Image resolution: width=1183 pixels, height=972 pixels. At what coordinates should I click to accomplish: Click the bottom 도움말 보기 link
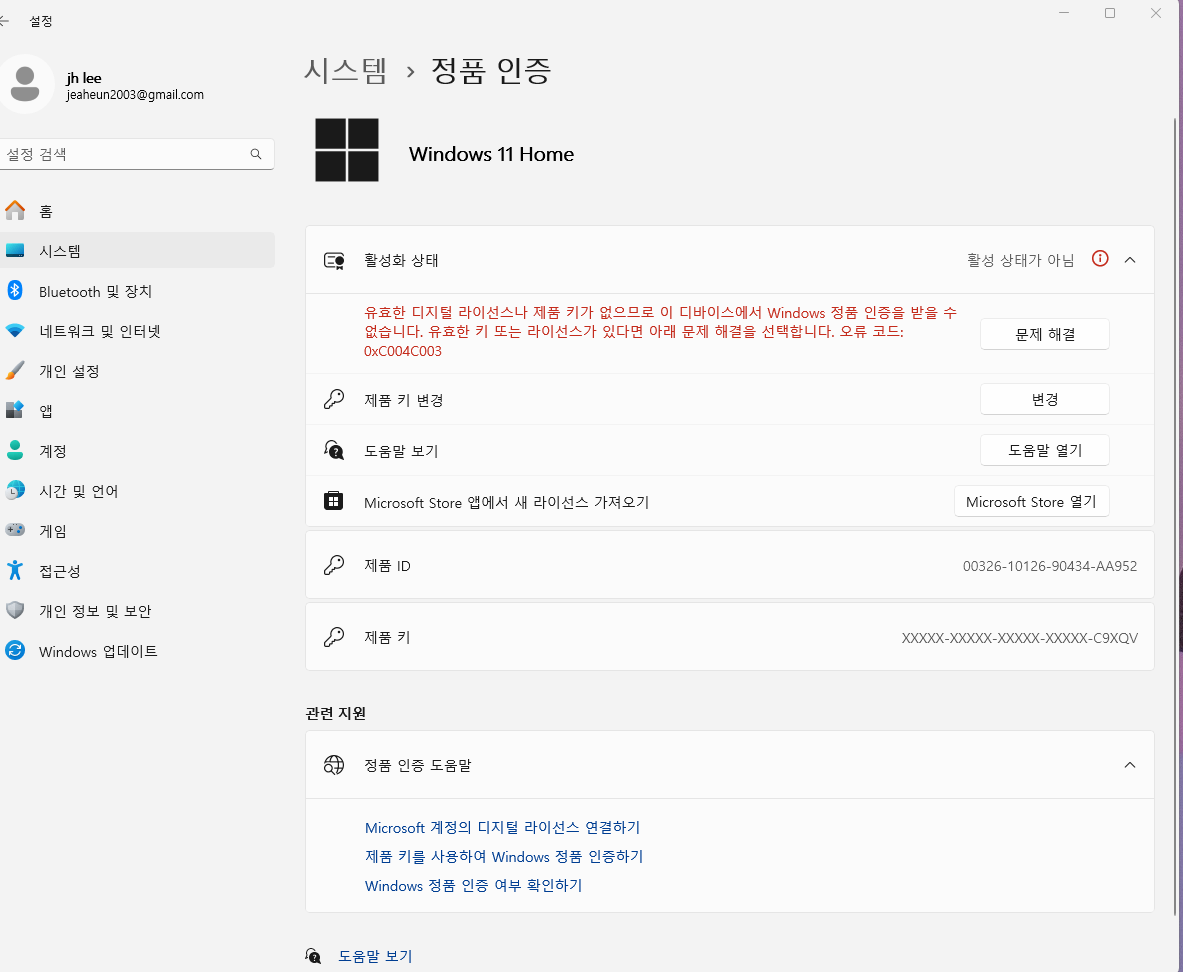click(x=375, y=956)
